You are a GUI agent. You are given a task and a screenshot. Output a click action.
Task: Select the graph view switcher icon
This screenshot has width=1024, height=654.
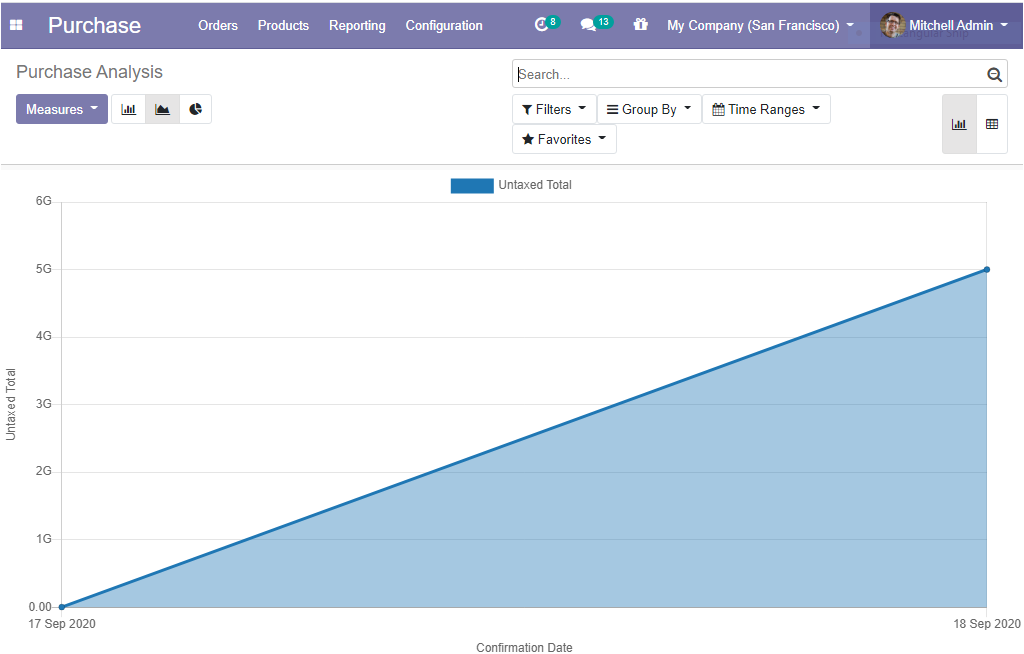click(959, 124)
